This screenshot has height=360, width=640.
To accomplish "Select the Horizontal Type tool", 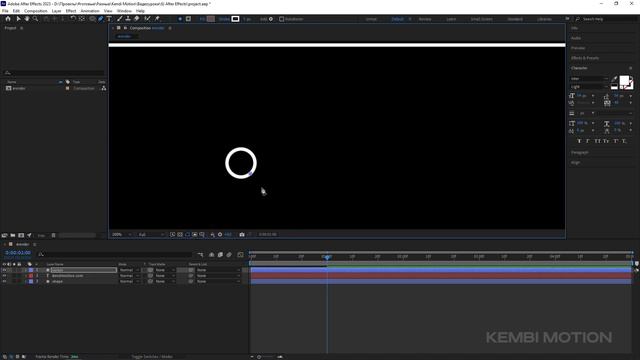I will click(109, 19).
